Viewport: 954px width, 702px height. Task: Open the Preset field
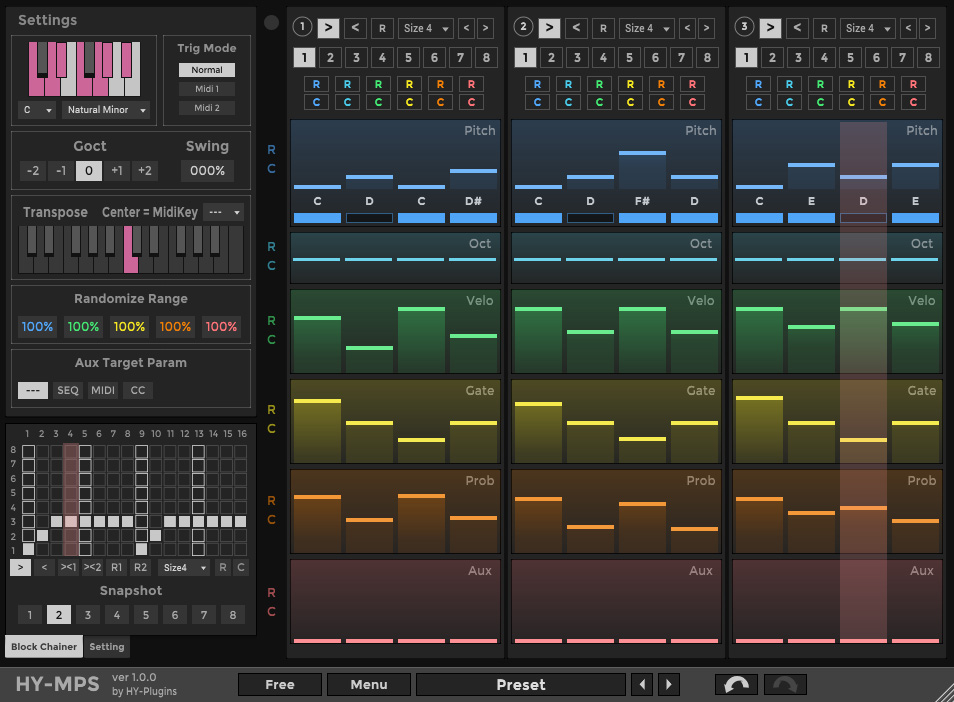pos(521,684)
